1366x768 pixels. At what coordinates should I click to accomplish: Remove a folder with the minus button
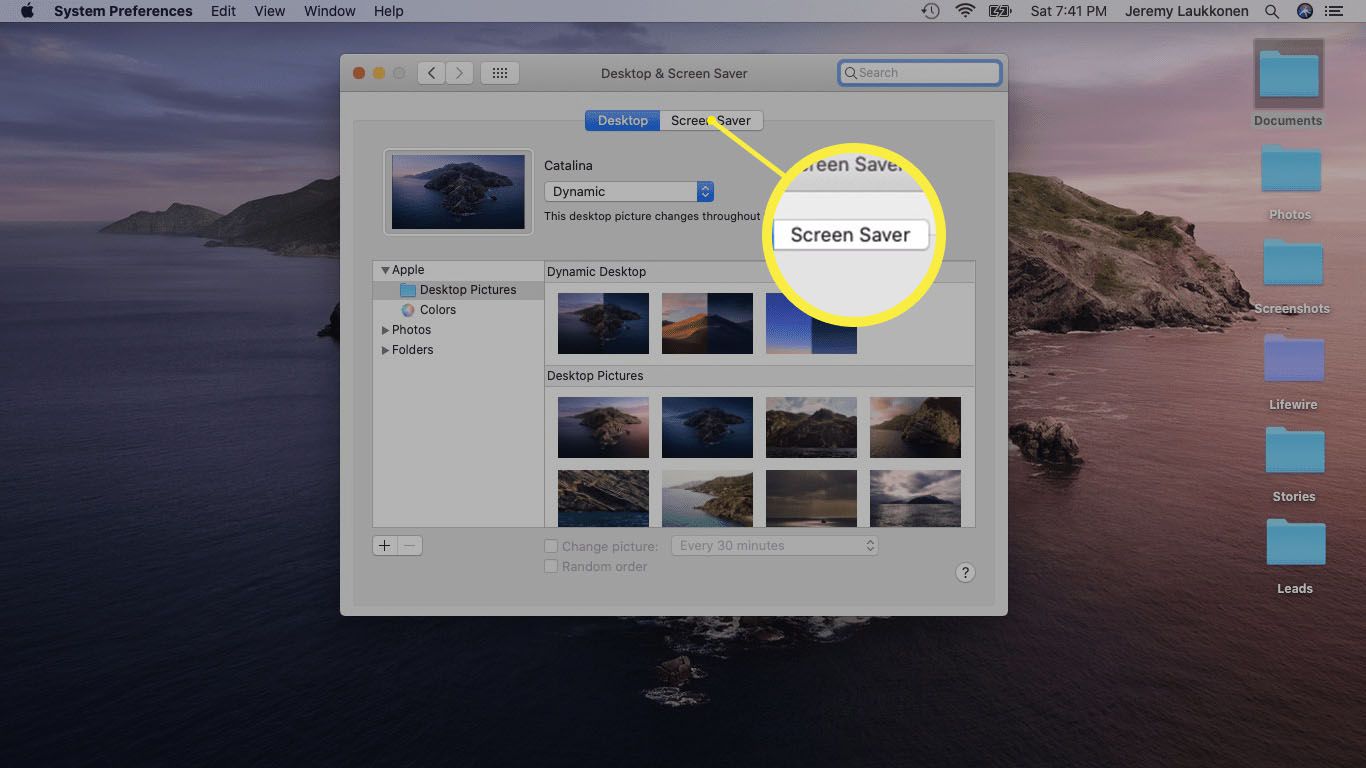[410, 546]
